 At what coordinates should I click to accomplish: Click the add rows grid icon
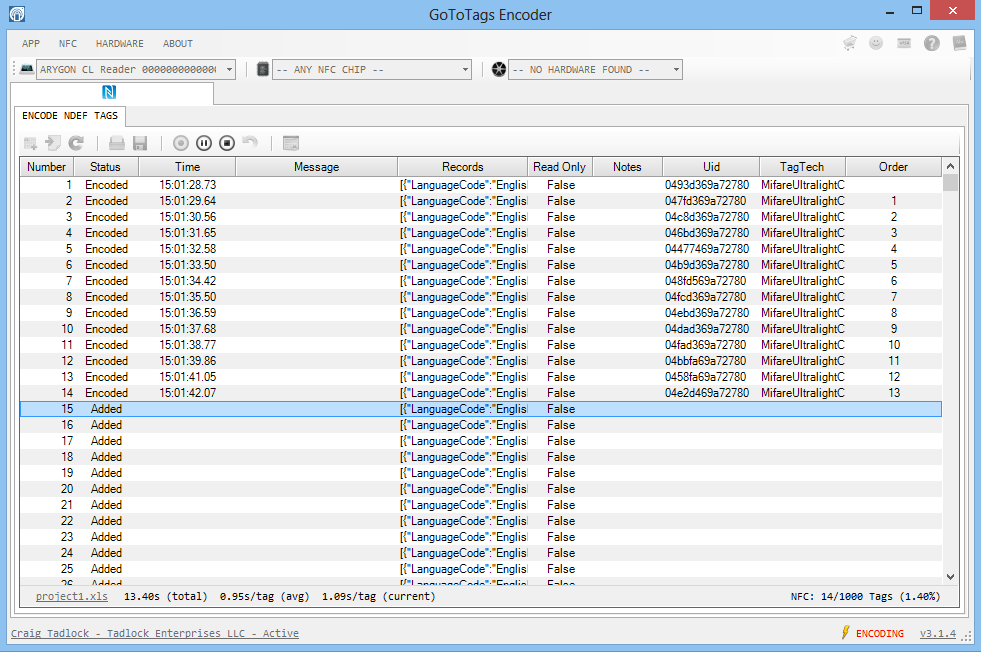(x=30, y=143)
